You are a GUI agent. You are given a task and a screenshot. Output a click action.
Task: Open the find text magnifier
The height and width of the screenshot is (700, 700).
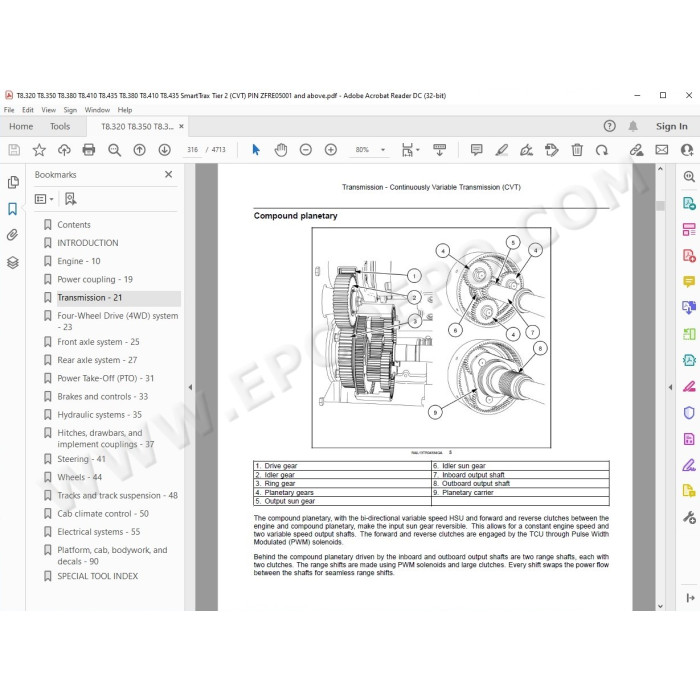[114, 150]
